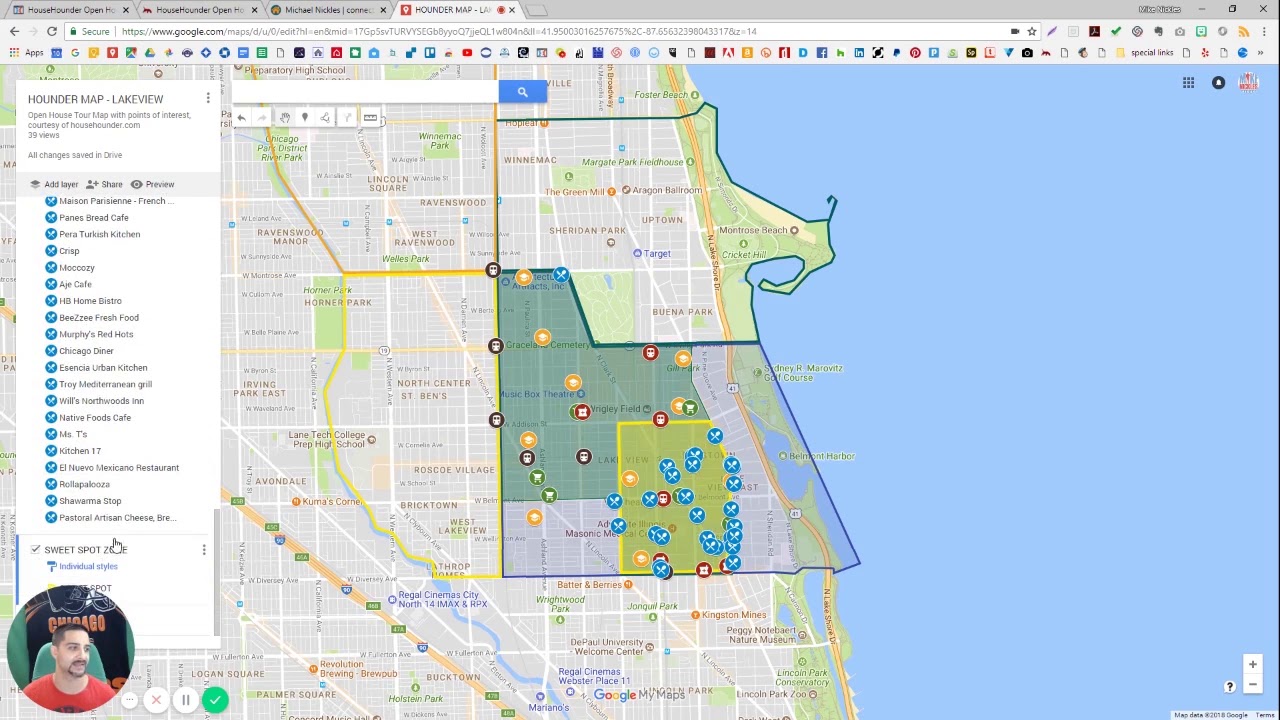Zoom in the map with plus

pyautogui.click(x=1252, y=664)
